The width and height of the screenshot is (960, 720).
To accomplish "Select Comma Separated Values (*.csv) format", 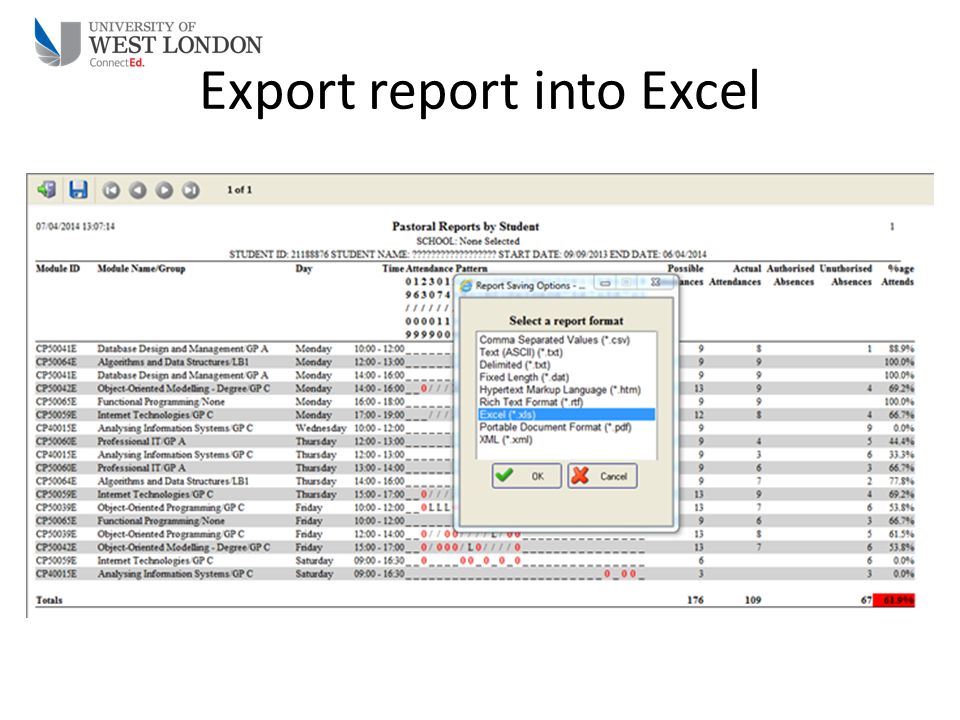I will coord(554,340).
